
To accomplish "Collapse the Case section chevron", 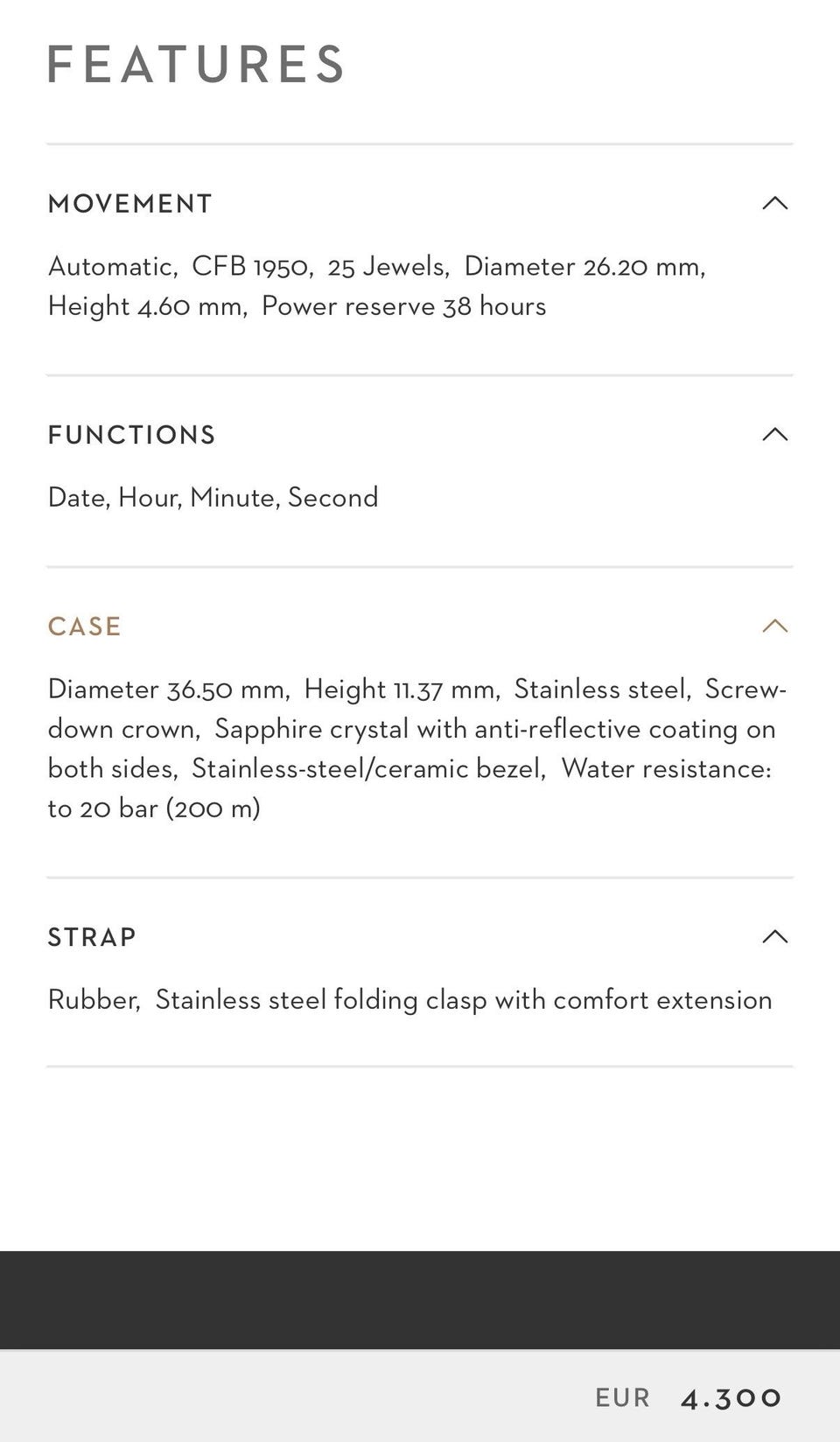I will (x=775, y=626).
